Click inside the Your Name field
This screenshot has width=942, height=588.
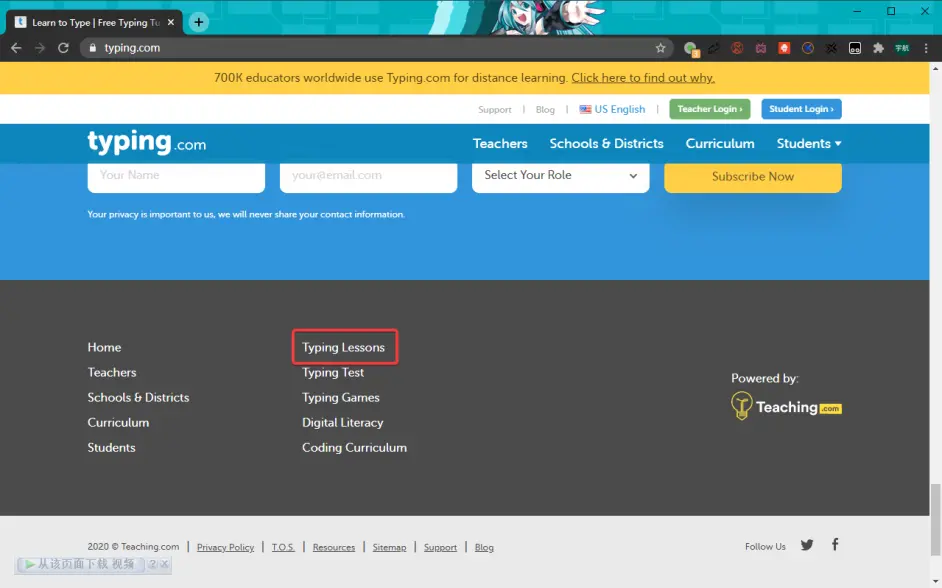(176, 175)
